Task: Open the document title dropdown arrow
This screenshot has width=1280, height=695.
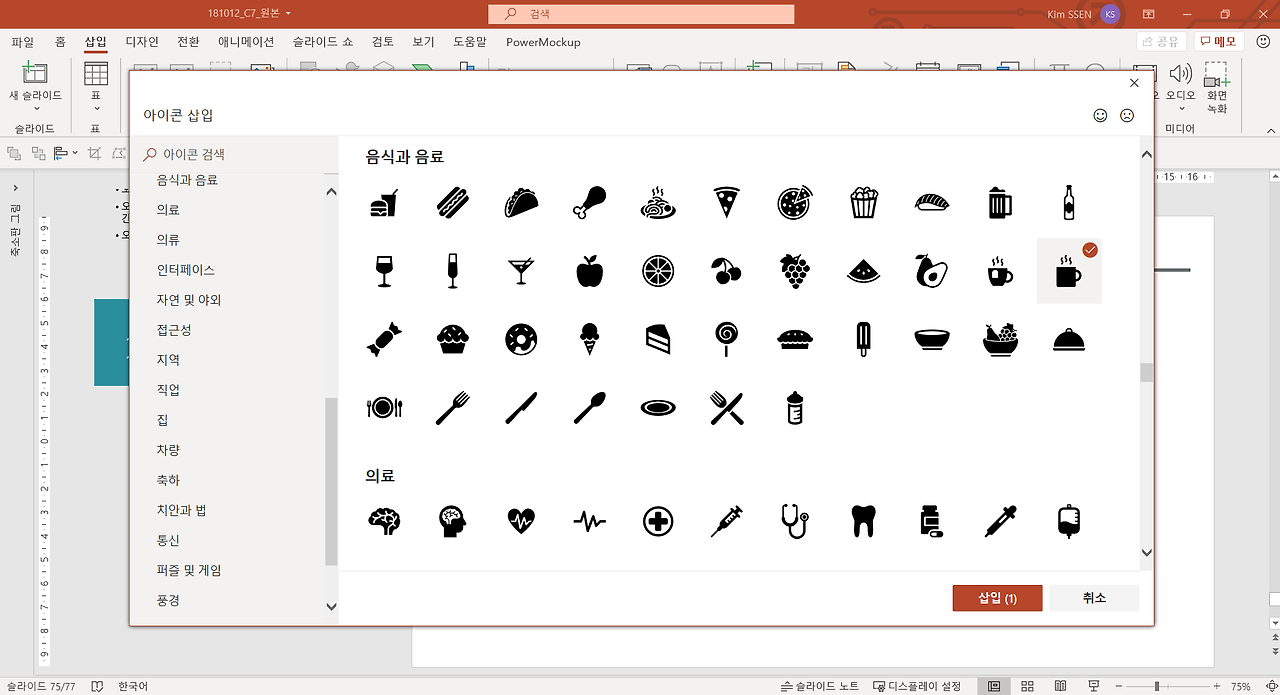Action: point(289,14)
